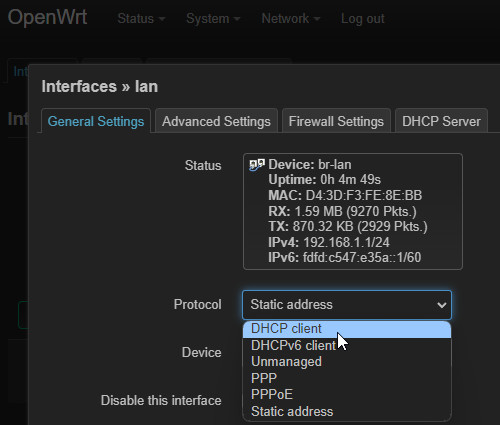Click the Log out link
Screen dimensions: 500x425
coord(363,19)
